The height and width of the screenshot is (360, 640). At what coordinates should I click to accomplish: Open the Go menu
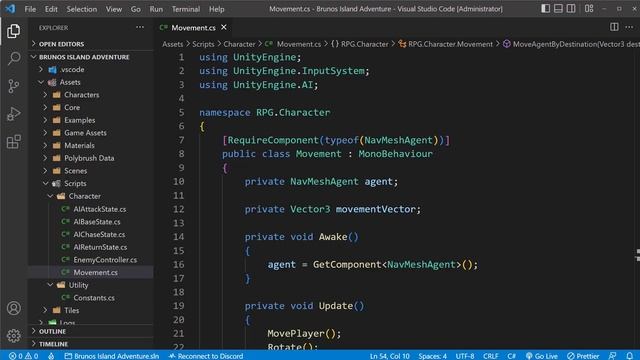136,9
